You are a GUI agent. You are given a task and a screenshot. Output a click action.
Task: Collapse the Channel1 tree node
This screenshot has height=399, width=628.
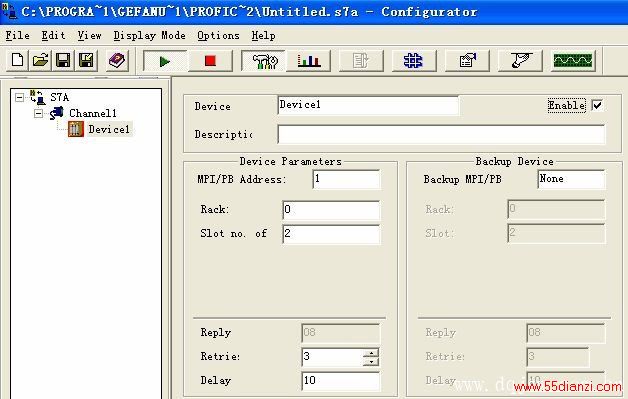pyautogui.click(x=38, y=113)
